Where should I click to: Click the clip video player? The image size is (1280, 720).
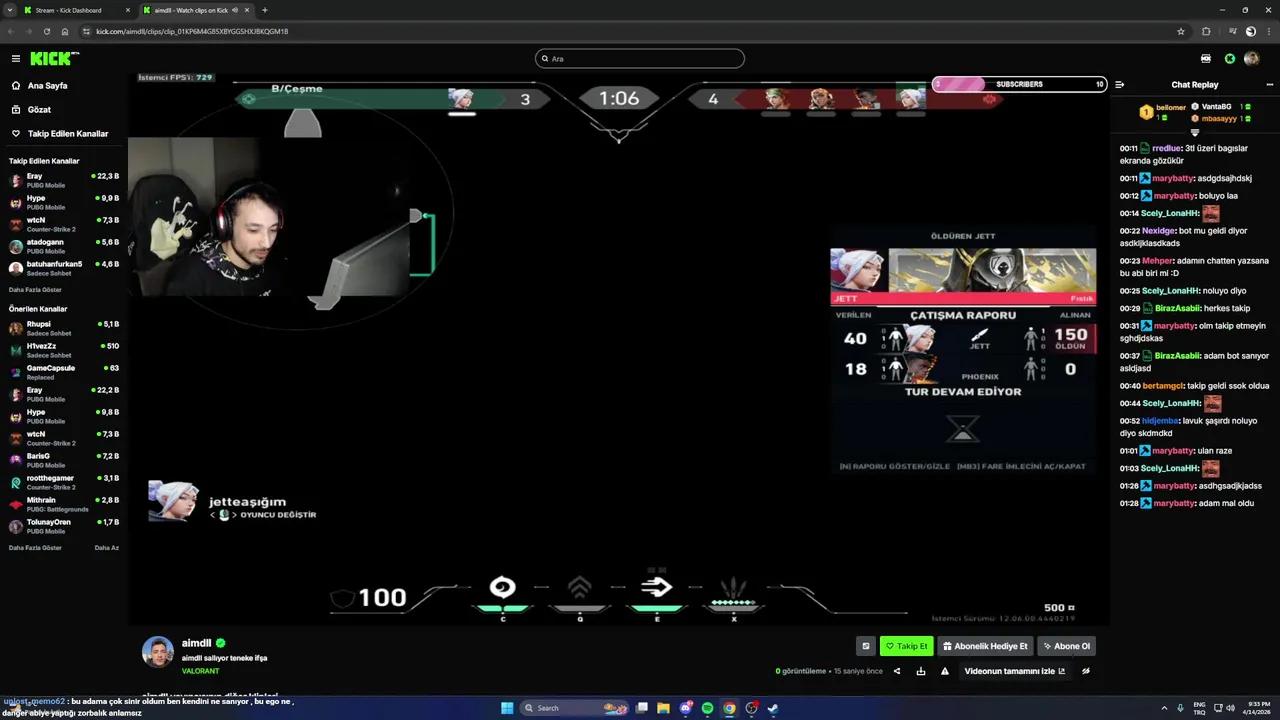618,348
